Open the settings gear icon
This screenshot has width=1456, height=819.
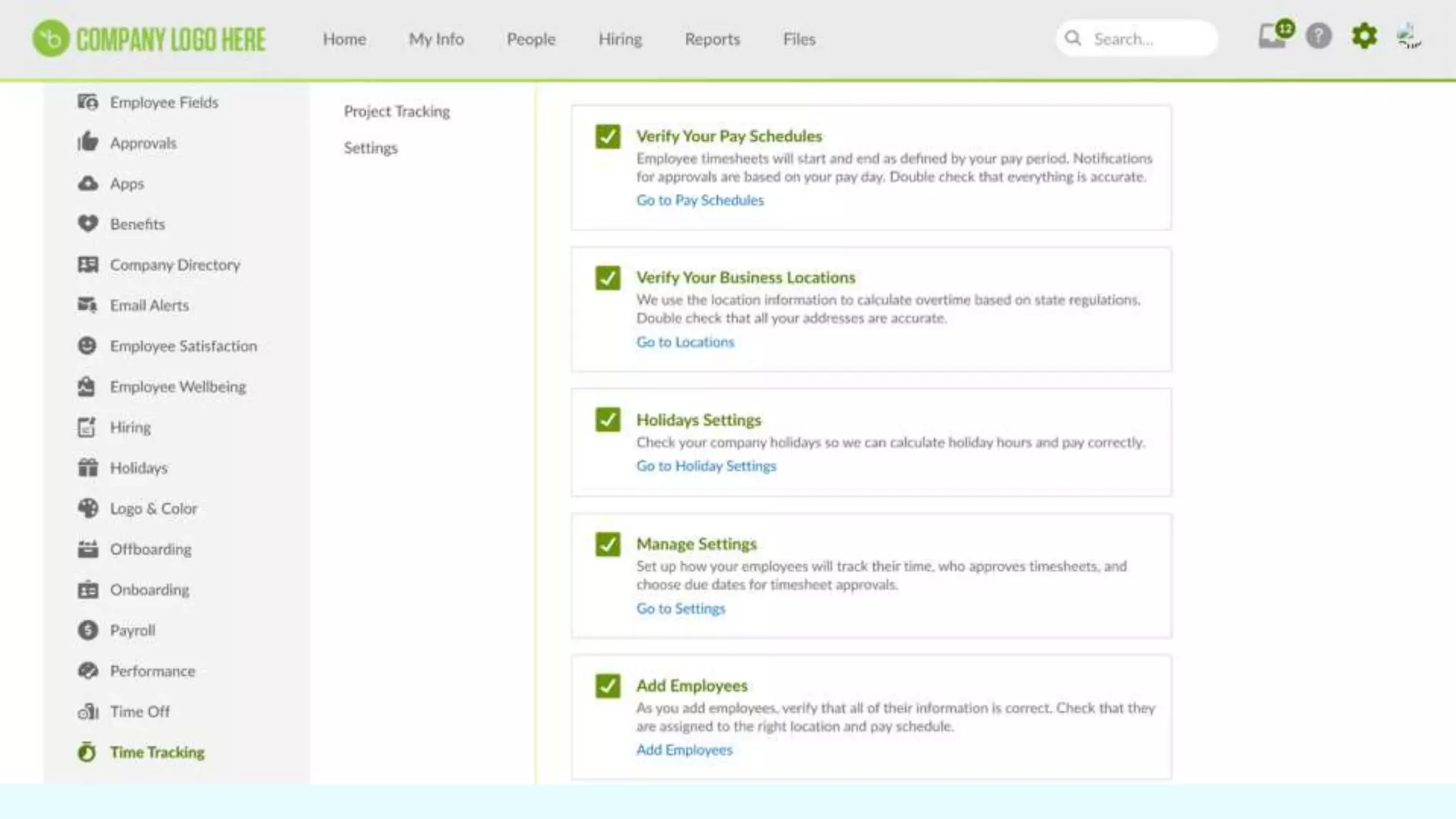(1364, 36)
